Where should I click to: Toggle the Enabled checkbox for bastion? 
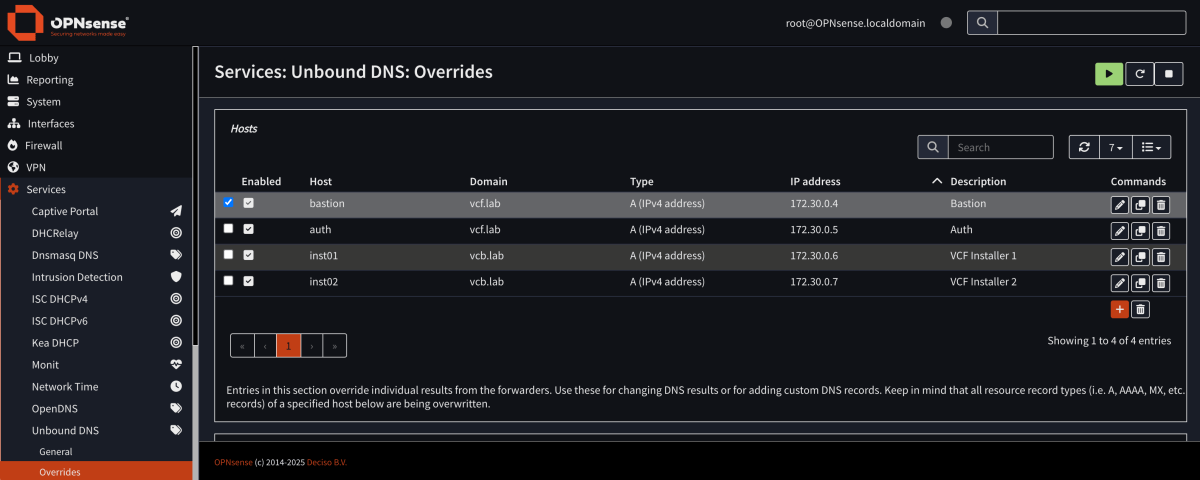point(249,203)
